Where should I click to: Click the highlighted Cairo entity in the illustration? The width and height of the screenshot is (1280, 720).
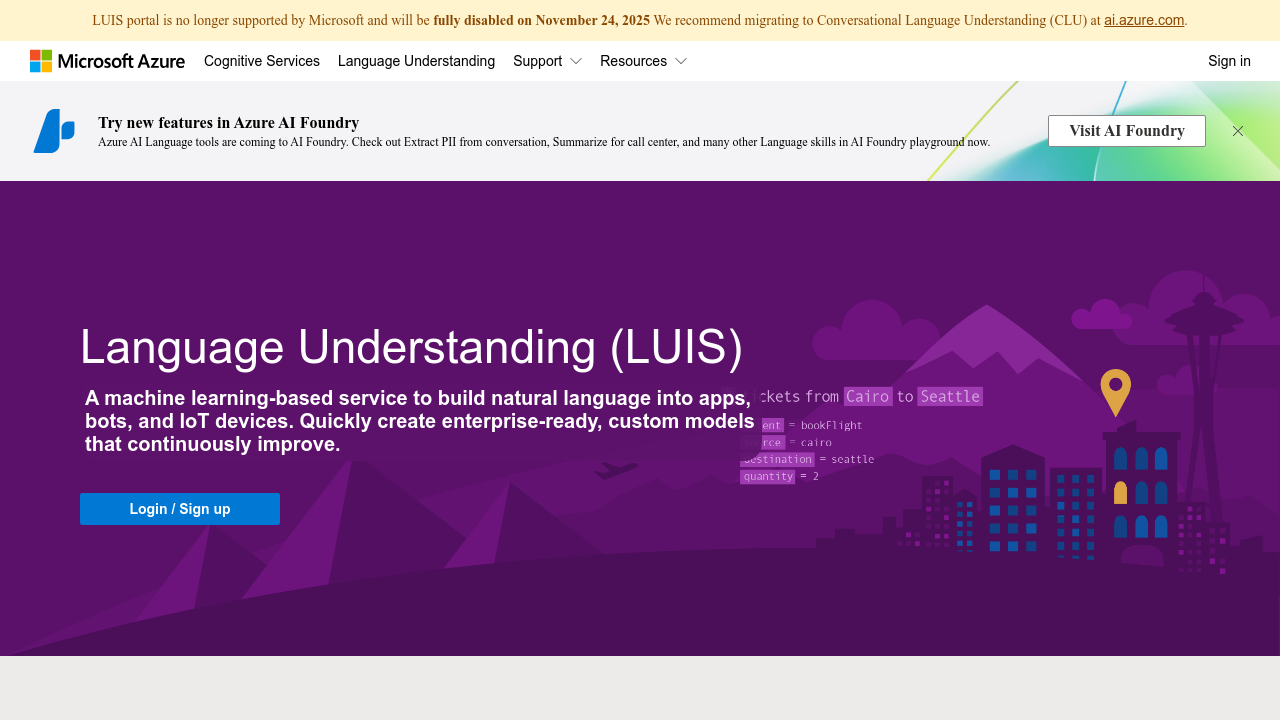[867, 396]
